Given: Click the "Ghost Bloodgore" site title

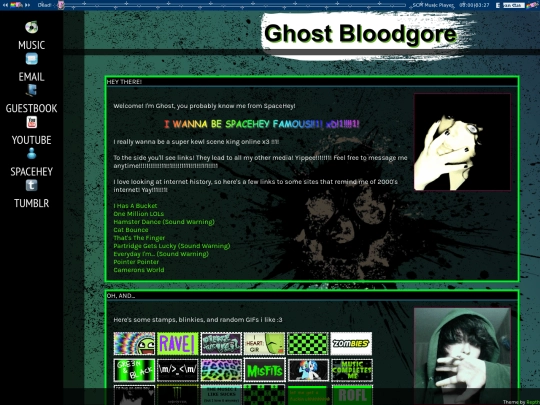Looking at the screenshot, I should (x=360, y=34).
